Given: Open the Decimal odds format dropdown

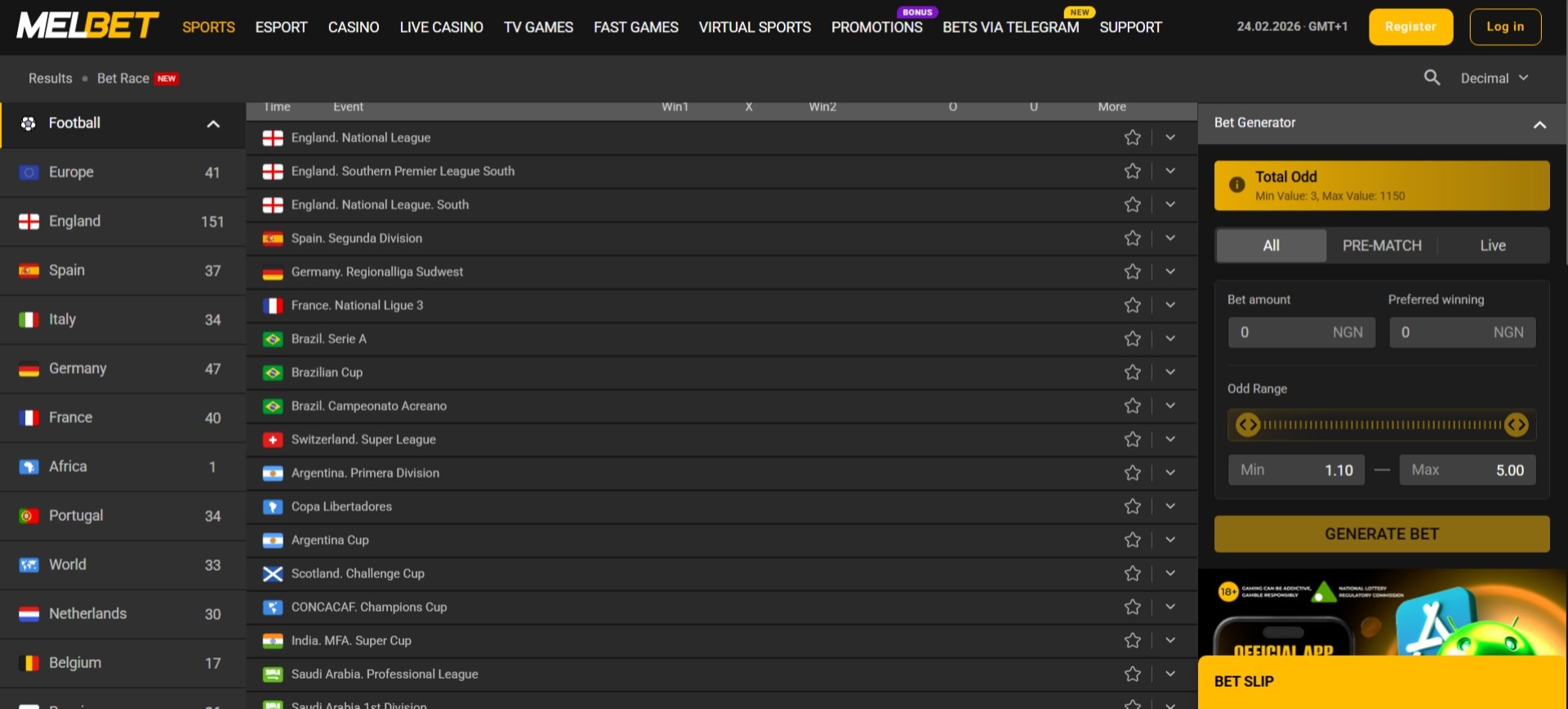Looking at the screenshot, I should click(x=1494, y=78).
